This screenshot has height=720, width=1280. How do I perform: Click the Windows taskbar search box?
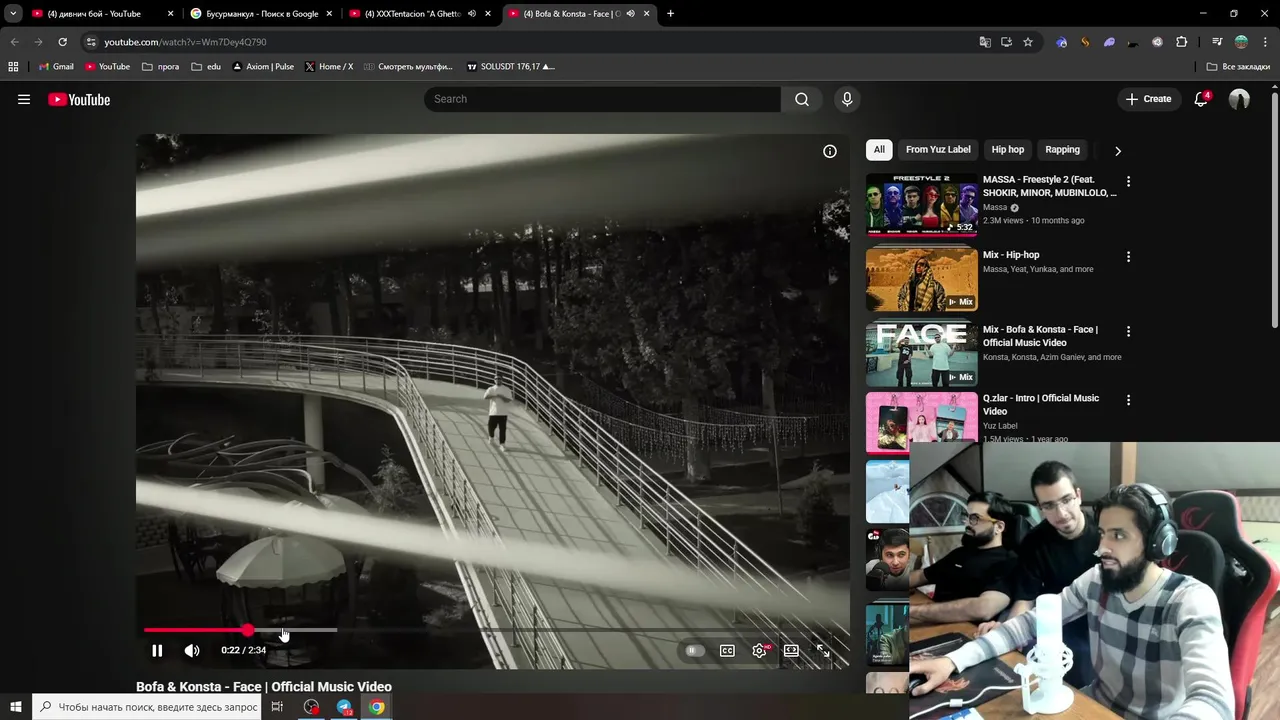pyautogui.click(x=147, y=707)
